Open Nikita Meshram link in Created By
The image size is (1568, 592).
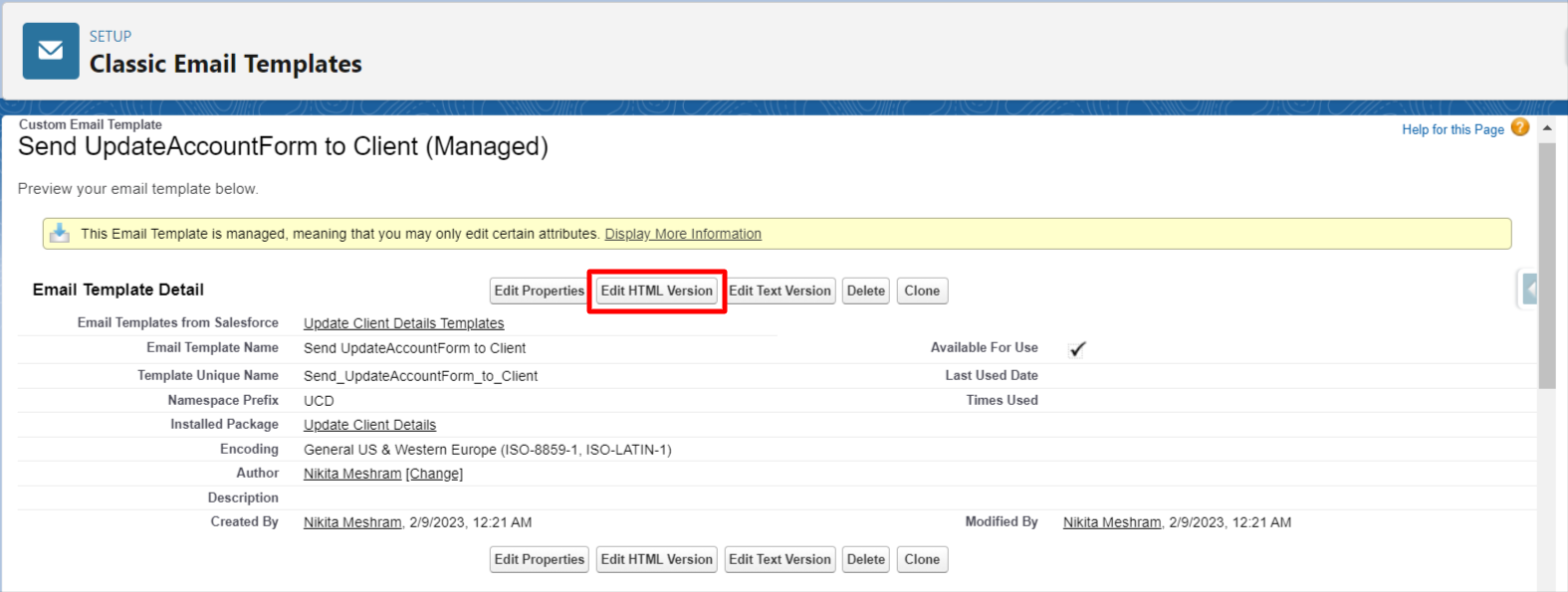pyautogui.click(x=352, y=522)
